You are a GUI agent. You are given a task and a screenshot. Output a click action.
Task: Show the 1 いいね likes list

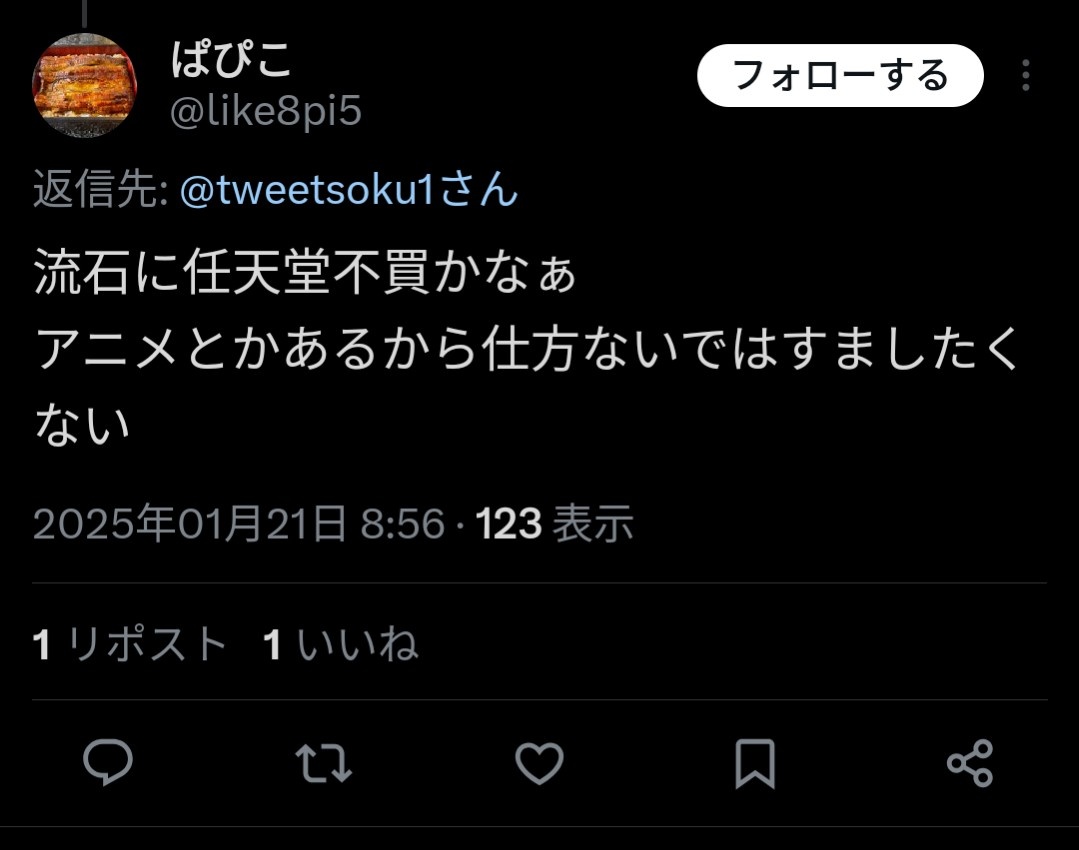341,644
